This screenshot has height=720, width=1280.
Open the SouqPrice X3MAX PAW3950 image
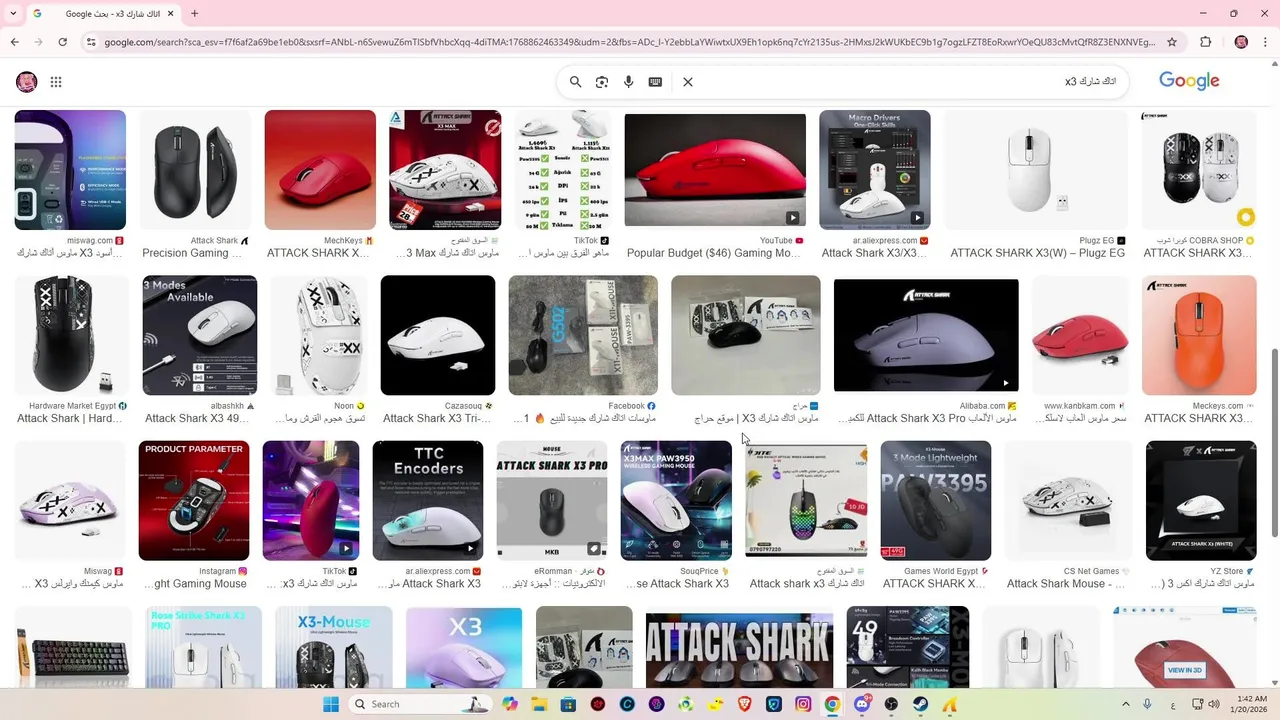click(676, 500)
